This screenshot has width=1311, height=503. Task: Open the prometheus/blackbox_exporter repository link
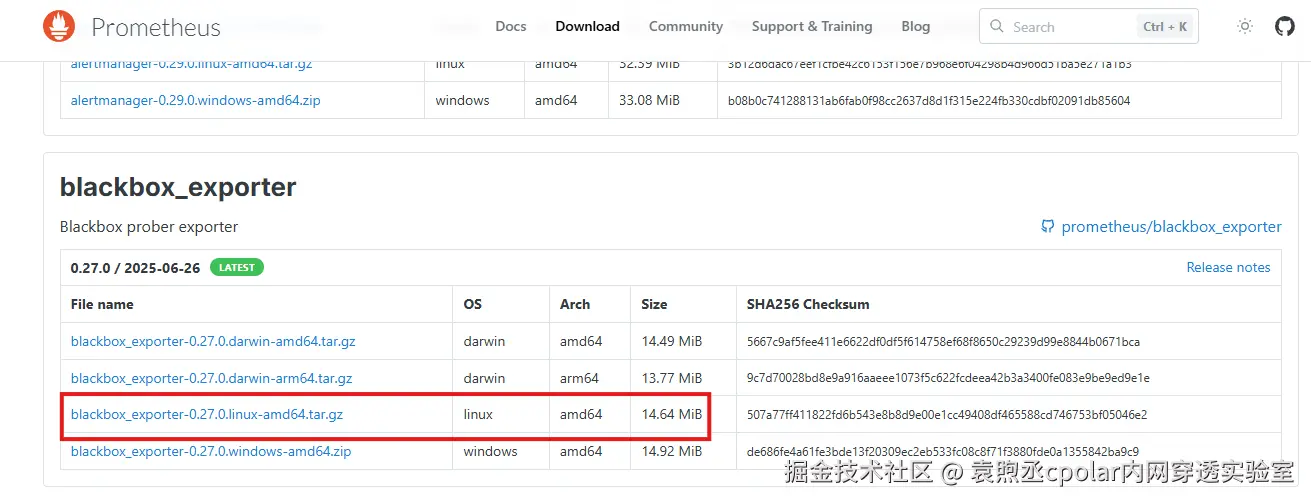pos(1171,227)
